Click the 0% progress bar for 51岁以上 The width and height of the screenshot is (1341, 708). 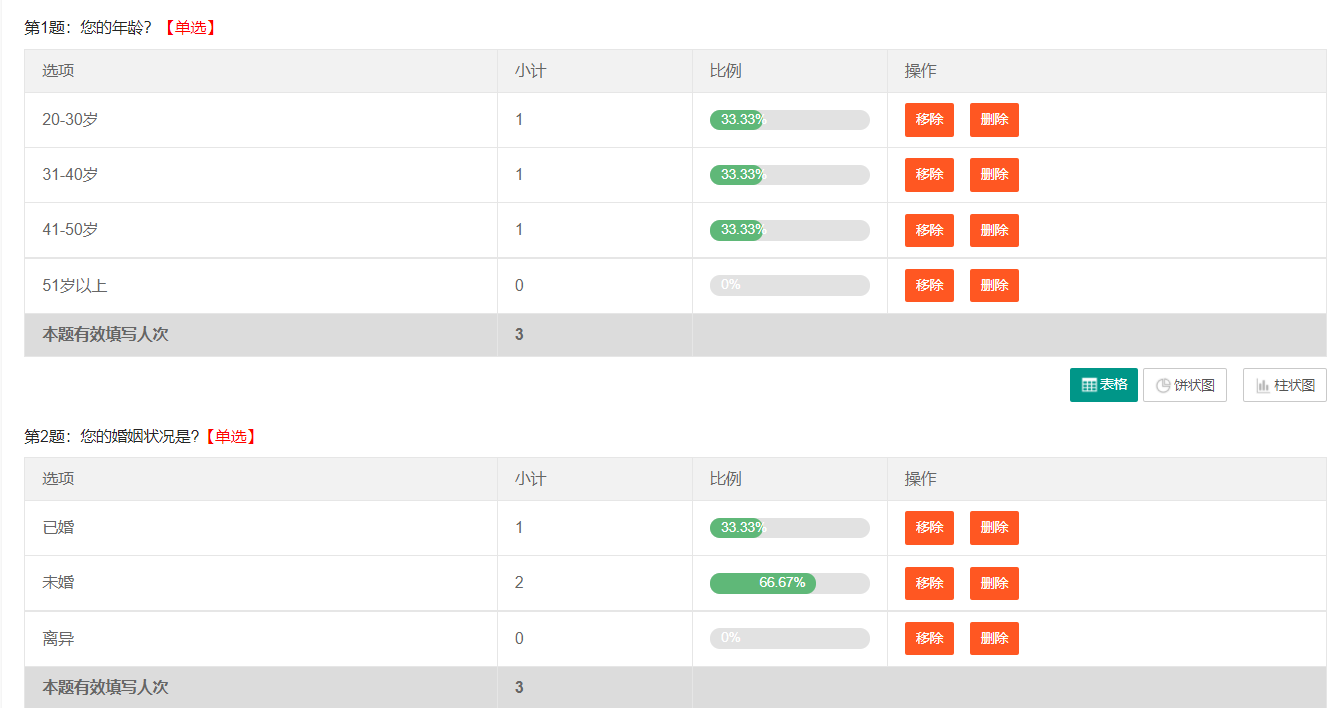tap(789, 285)
